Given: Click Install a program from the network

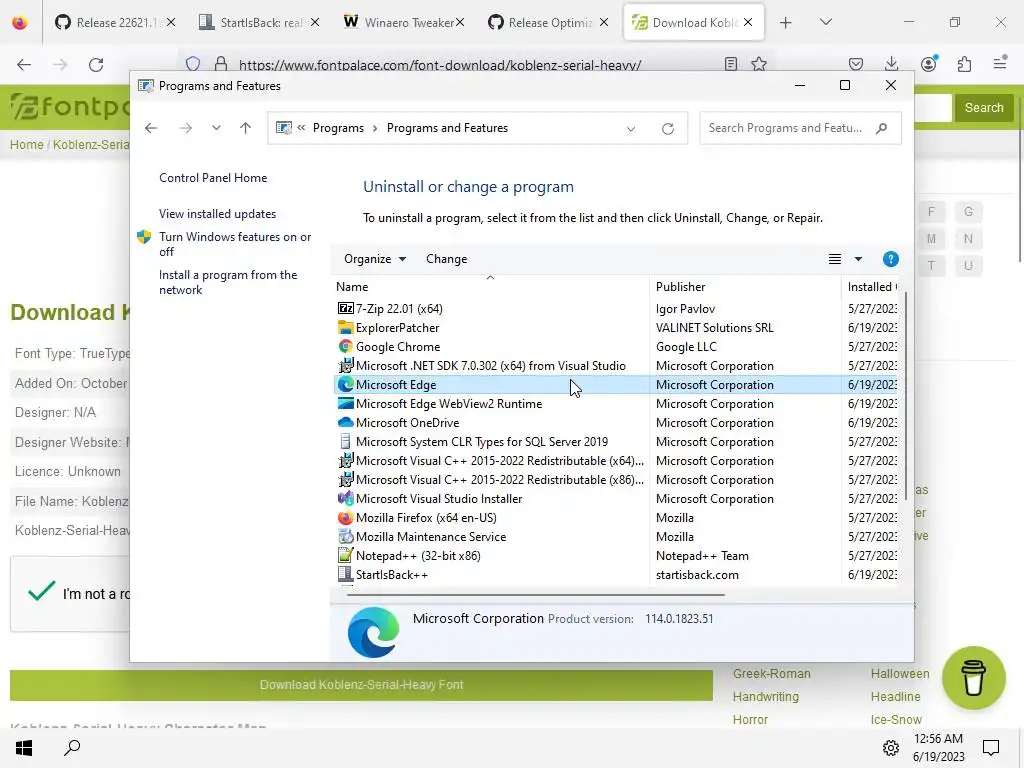Looking at the screenshot, I should tap(228, 282).
